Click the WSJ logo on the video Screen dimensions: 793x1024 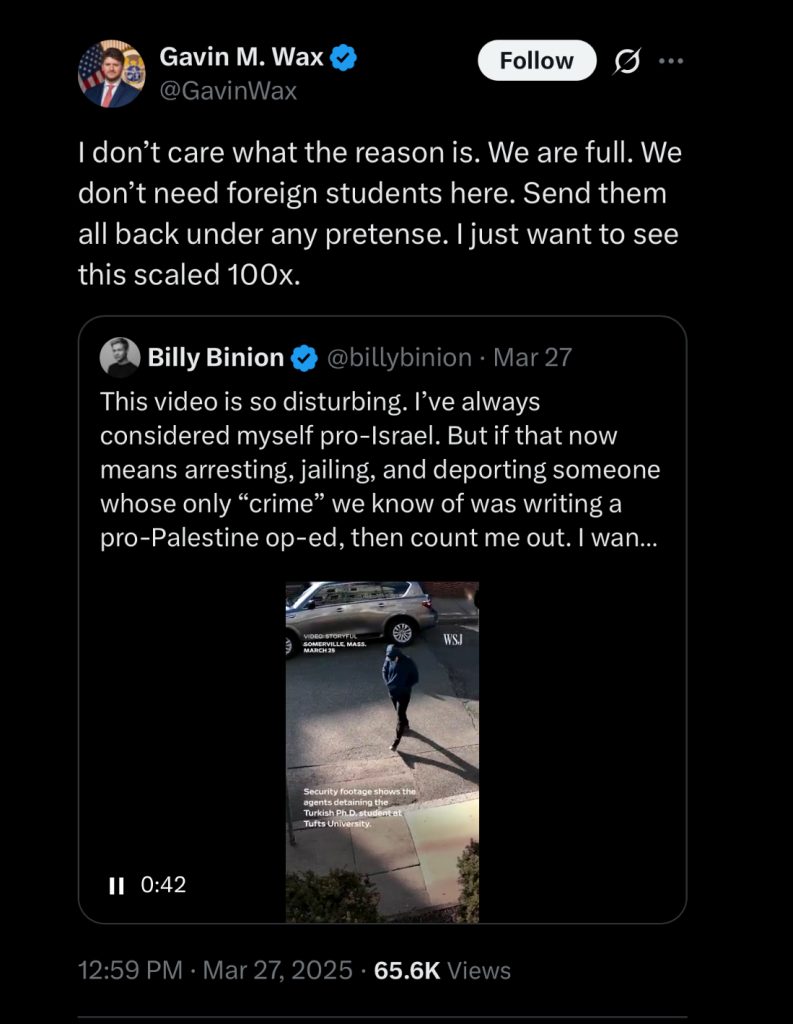tap(452, 639)
